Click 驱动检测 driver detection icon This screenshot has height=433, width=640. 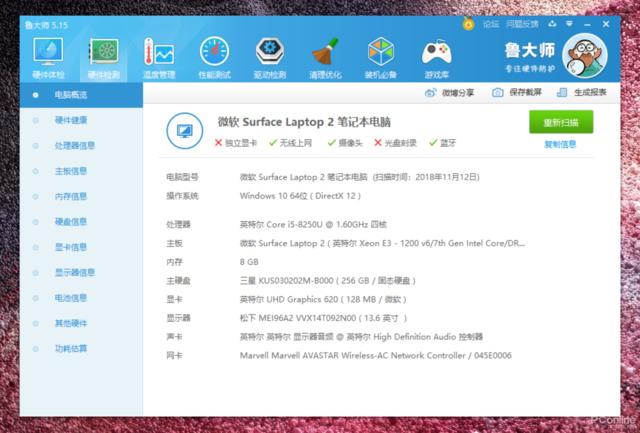point(270,56)
